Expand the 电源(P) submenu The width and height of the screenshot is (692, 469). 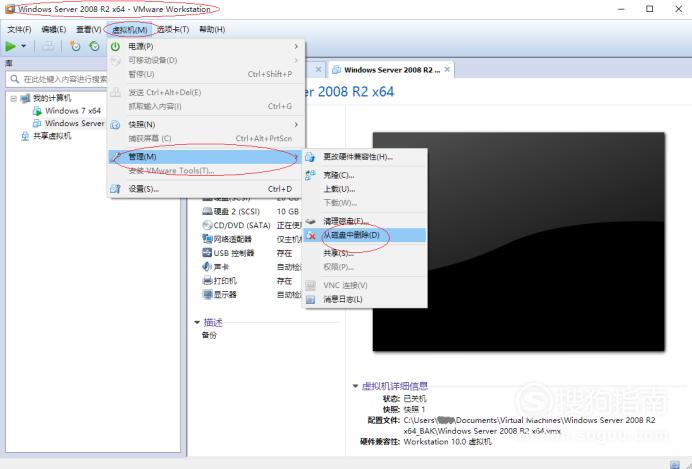tap(206, 46)
